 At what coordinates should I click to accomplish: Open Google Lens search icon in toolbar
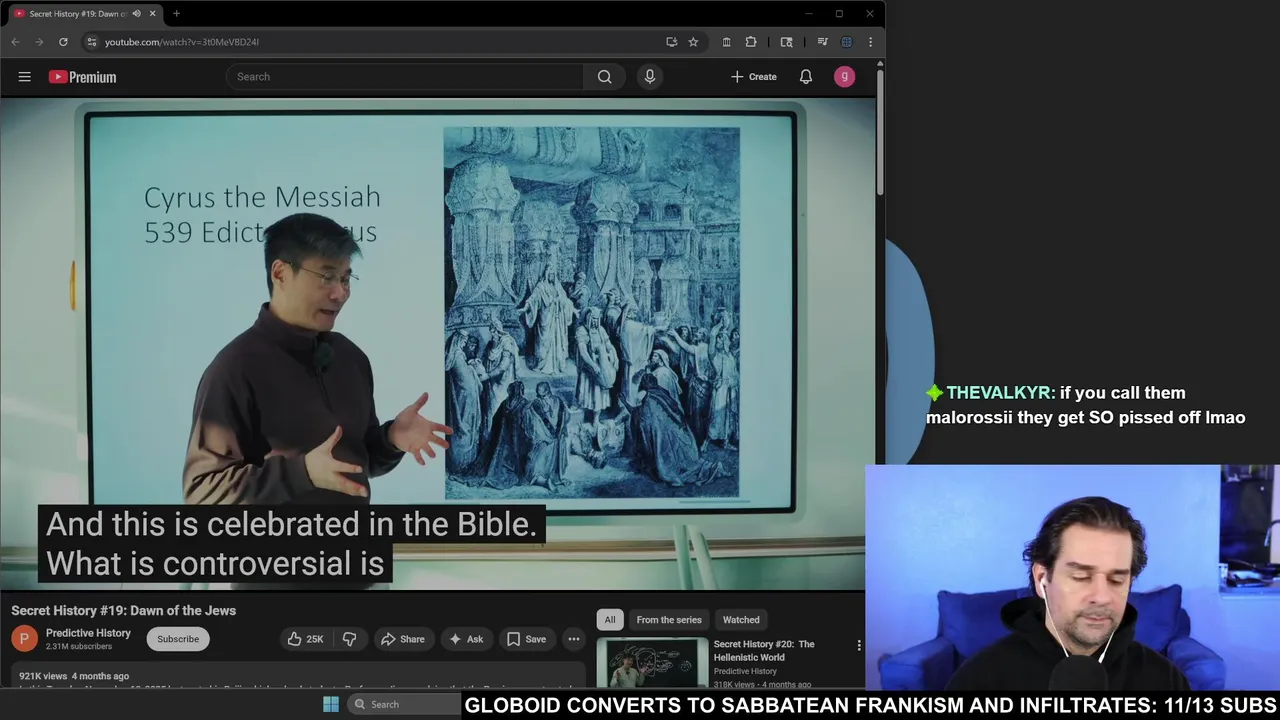click(x=787, y=42)
